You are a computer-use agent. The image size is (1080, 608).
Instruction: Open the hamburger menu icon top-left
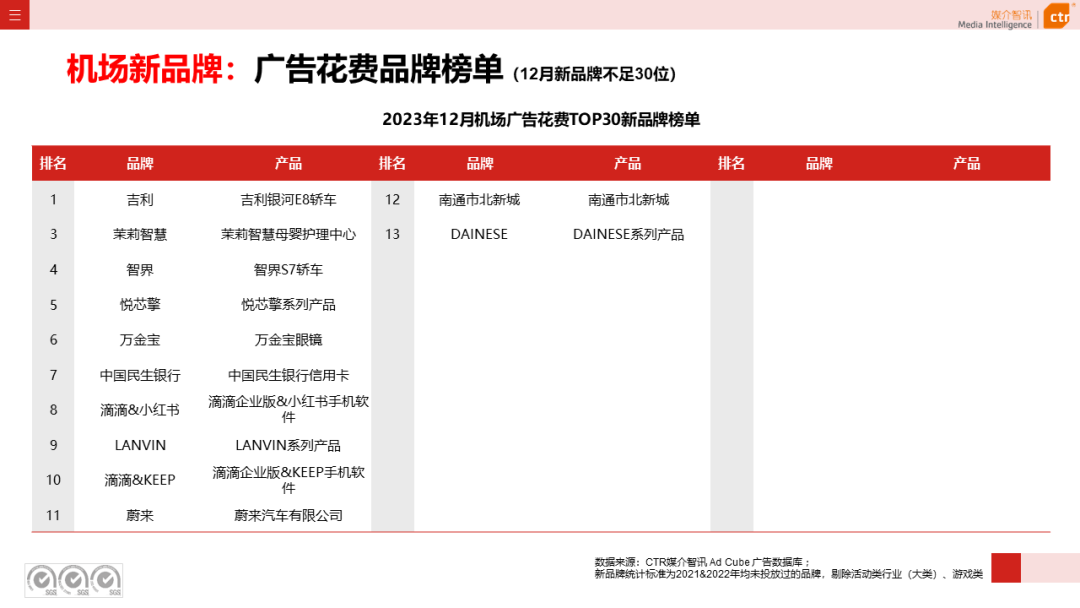(x=14, y=16)
